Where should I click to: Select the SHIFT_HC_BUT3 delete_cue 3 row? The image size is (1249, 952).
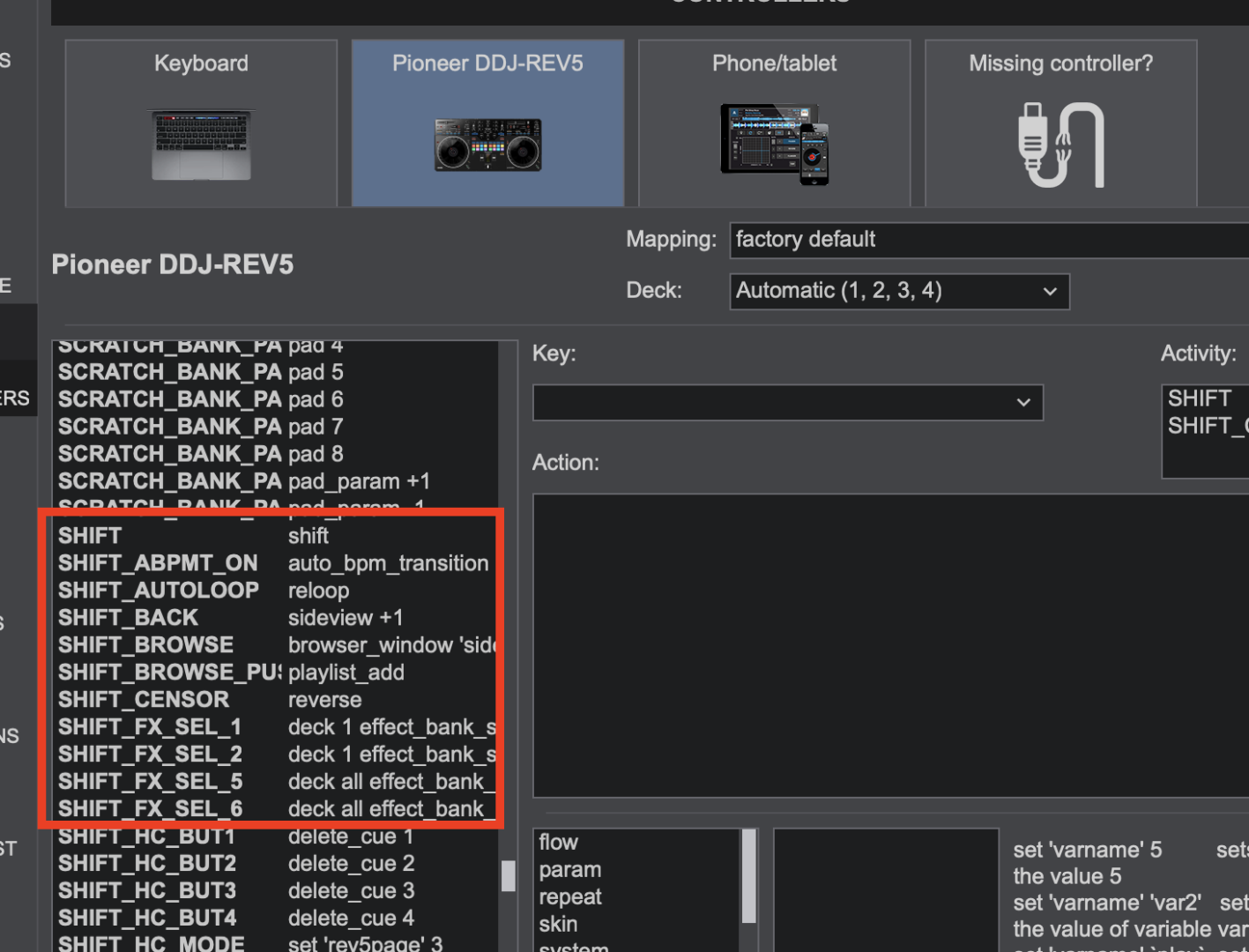point(276,891)
